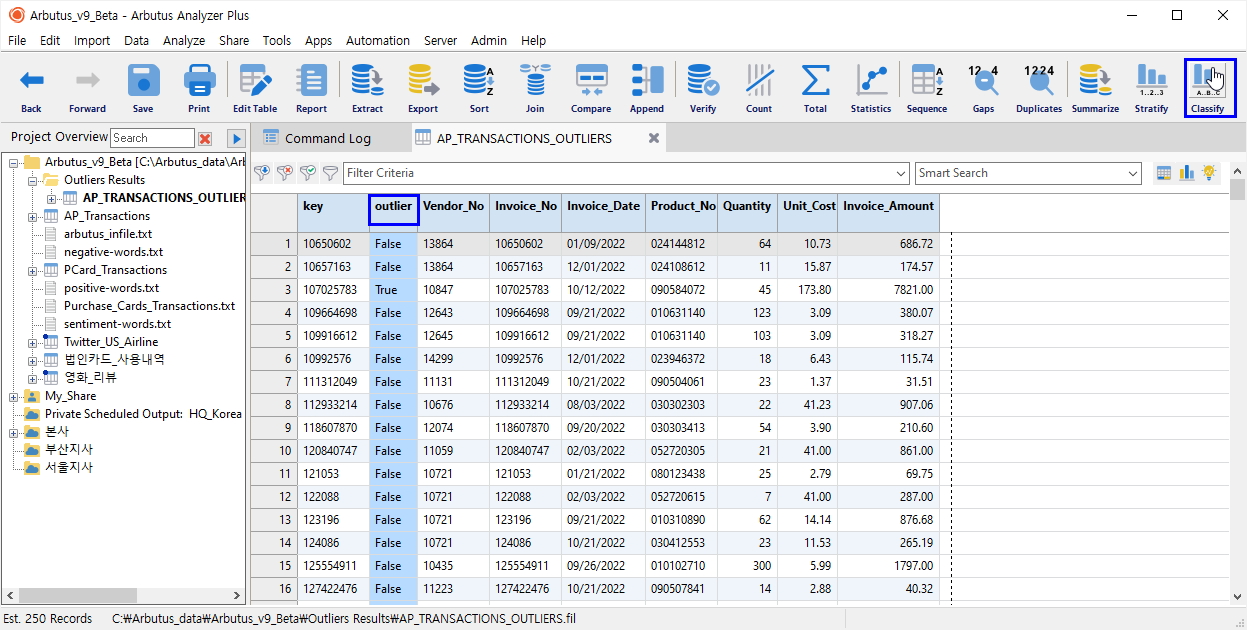Expand the 본사 cloud folder node
This screenshot has height=630, width=1247.
click(14, 432)
